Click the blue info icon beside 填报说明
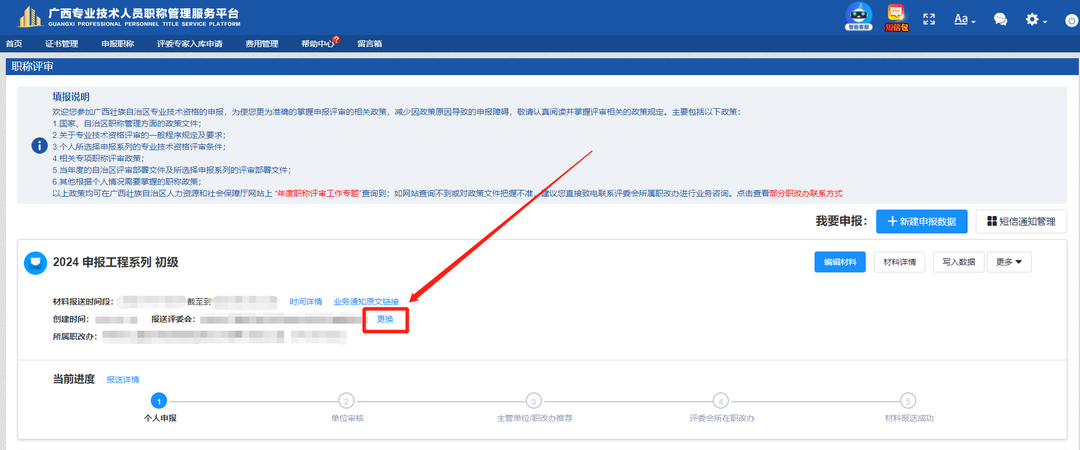Viewport: 1080px width, 450px height. [39, 144]
